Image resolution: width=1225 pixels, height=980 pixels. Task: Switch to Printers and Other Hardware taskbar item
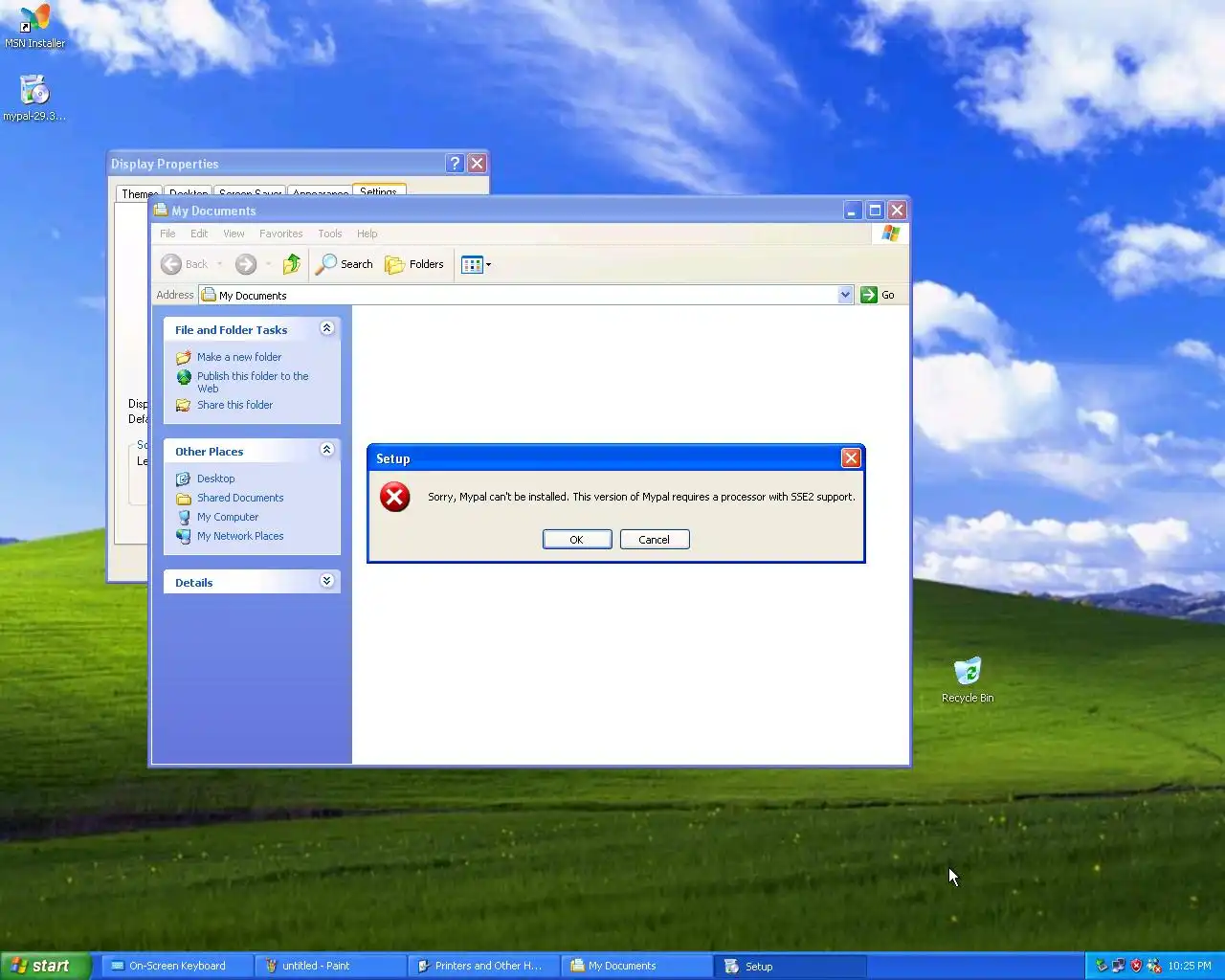pos(484,966)
